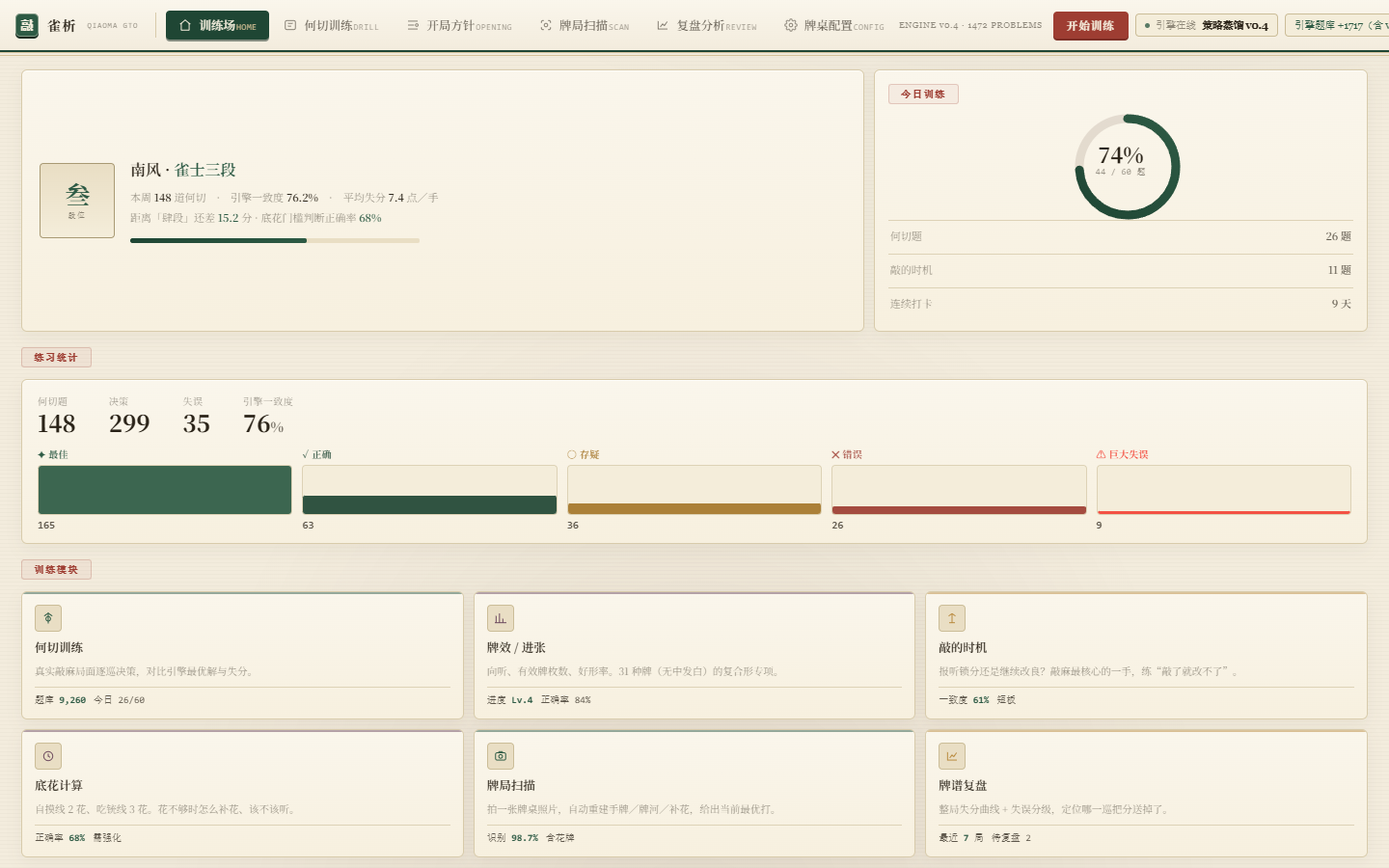Click the 何切题 26 题 row
The width and height of the screenshot is (1389, 868).
(x=1121, y=236)
